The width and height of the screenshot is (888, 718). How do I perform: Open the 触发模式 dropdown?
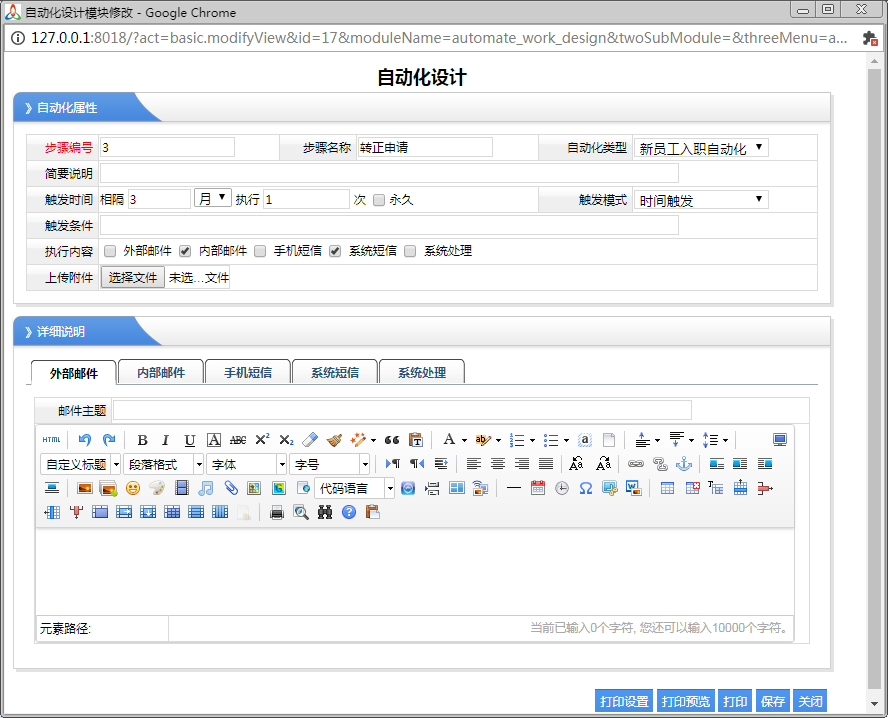tap(701, 200)
